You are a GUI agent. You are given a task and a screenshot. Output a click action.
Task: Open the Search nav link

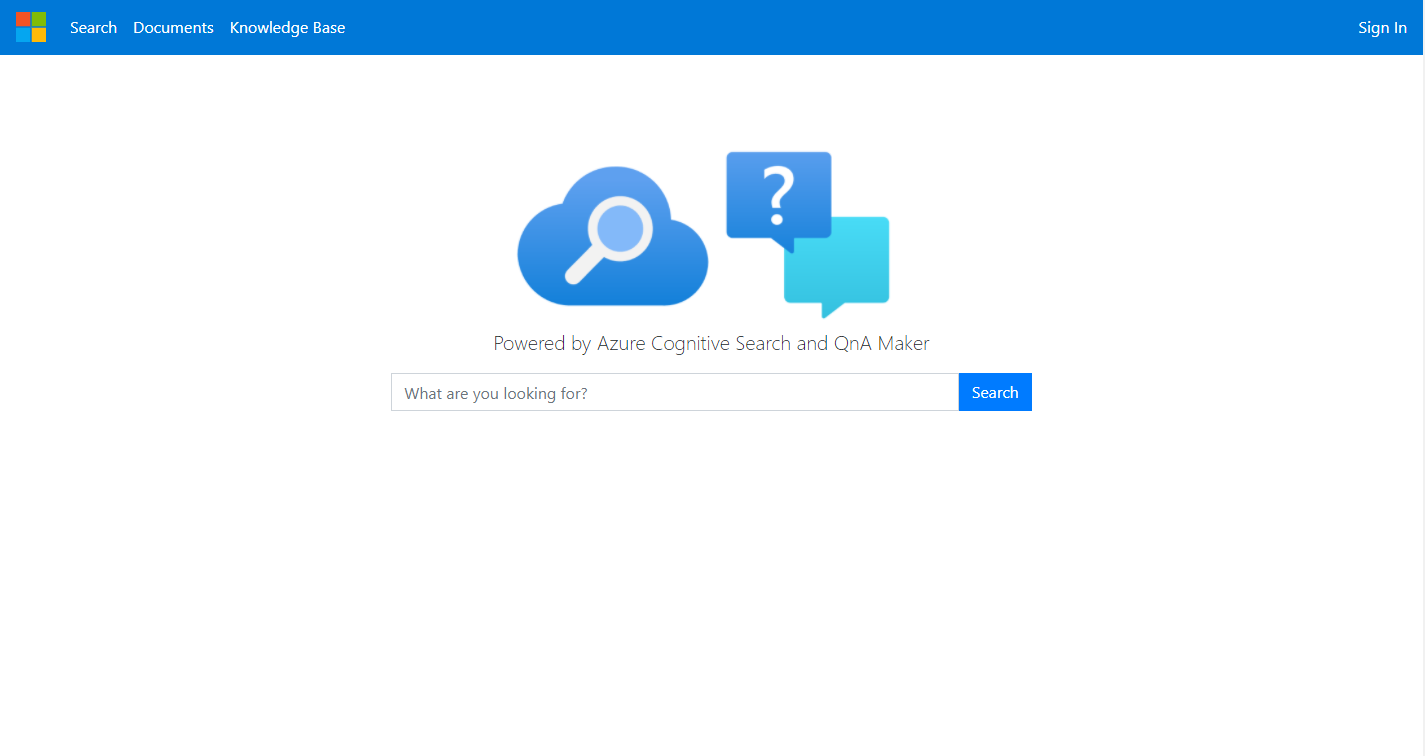93,28
